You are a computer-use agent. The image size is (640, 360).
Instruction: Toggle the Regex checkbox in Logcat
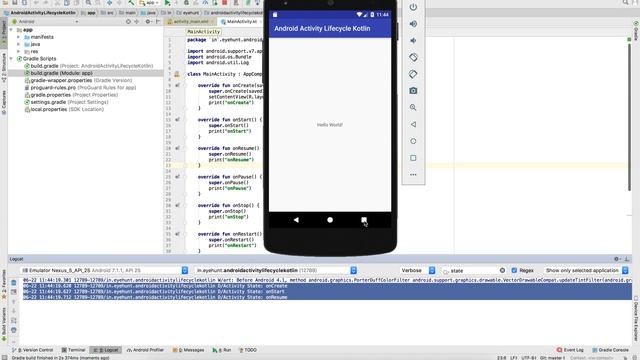coord(514,270)
